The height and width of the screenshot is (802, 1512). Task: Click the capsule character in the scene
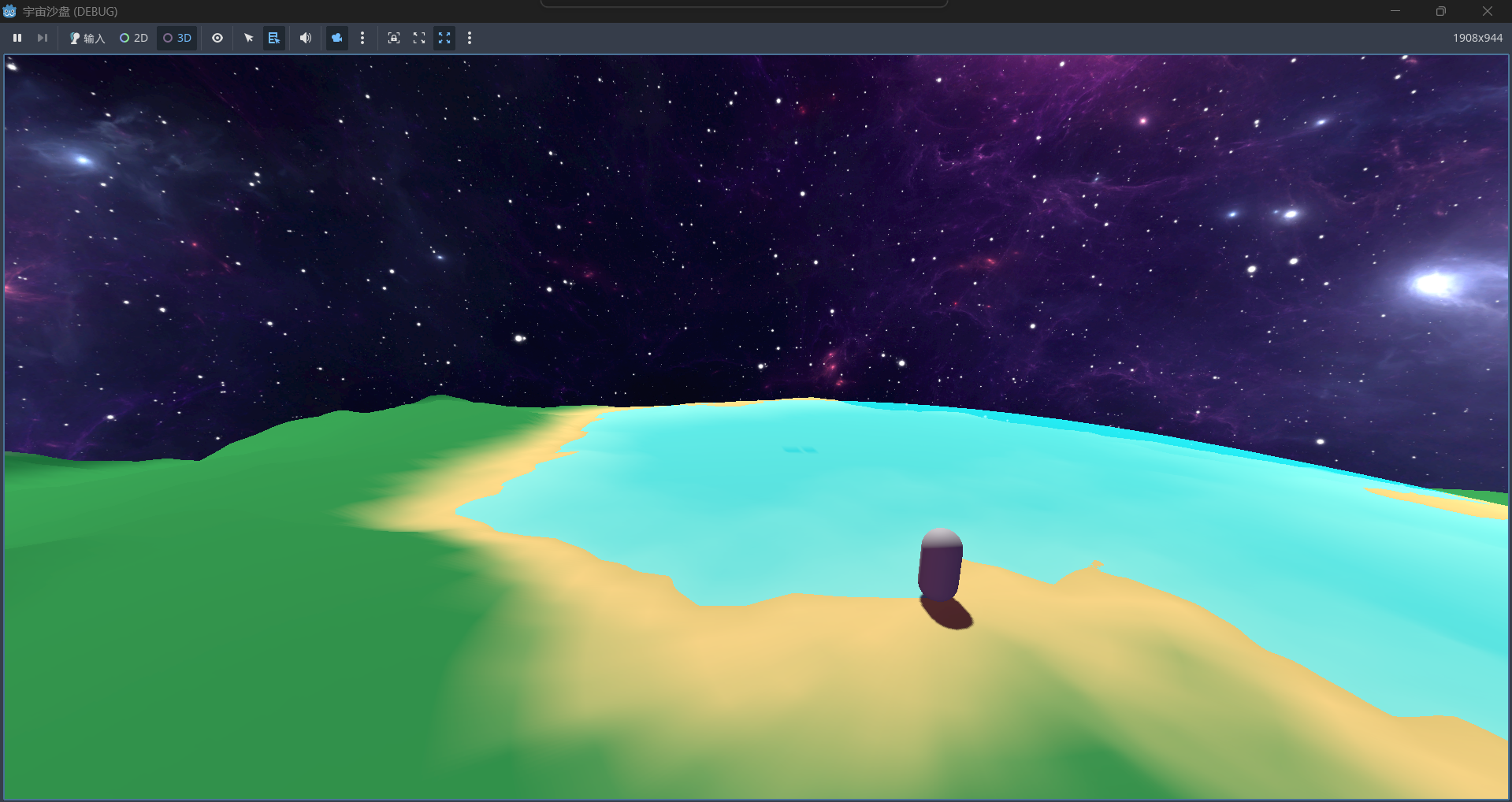[x=940, y=565]
